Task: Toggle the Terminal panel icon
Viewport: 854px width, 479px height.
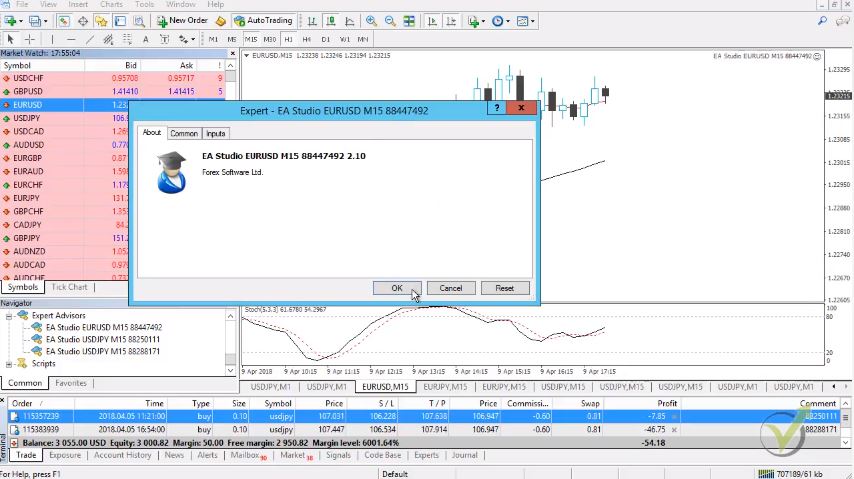Action: click(120, 21)
